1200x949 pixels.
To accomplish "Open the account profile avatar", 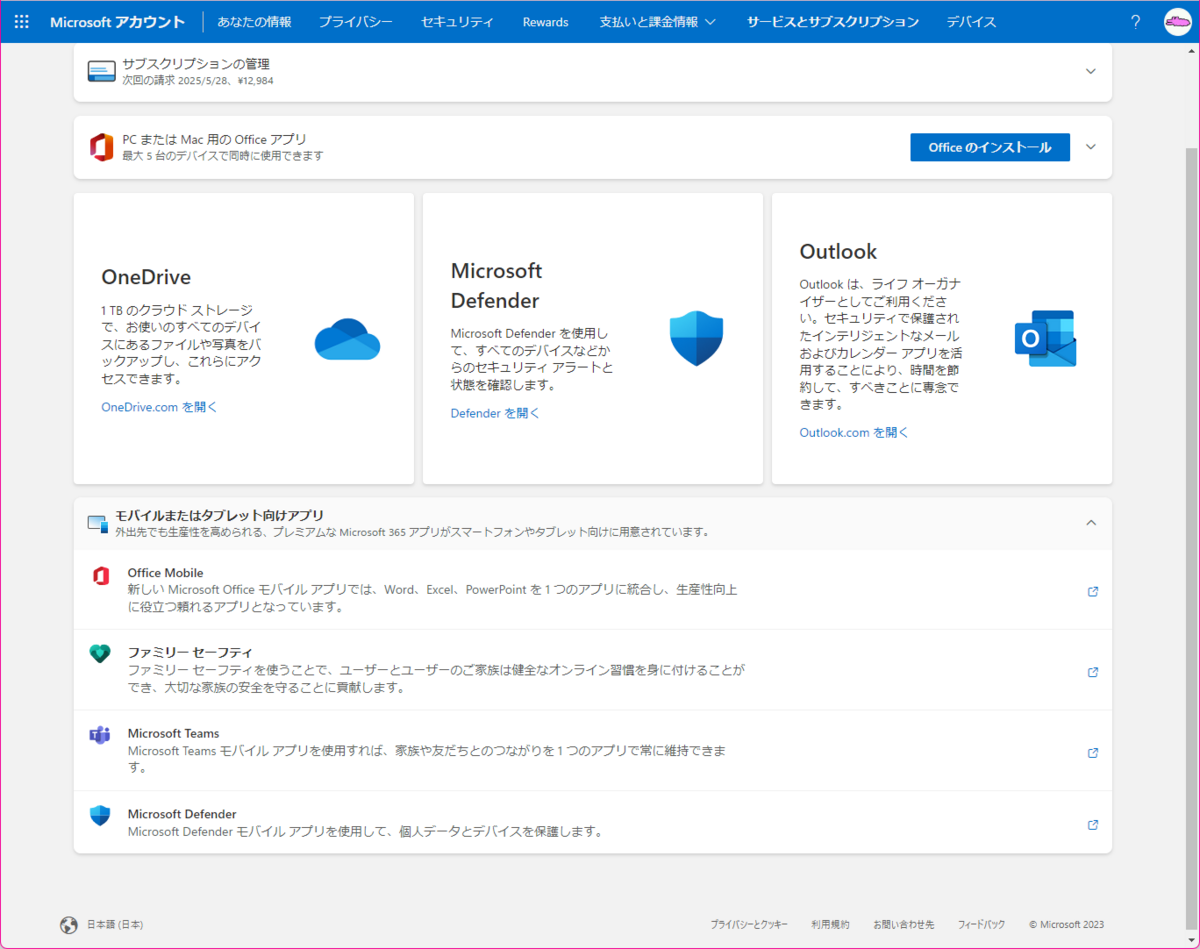I will coord(1177,22).
